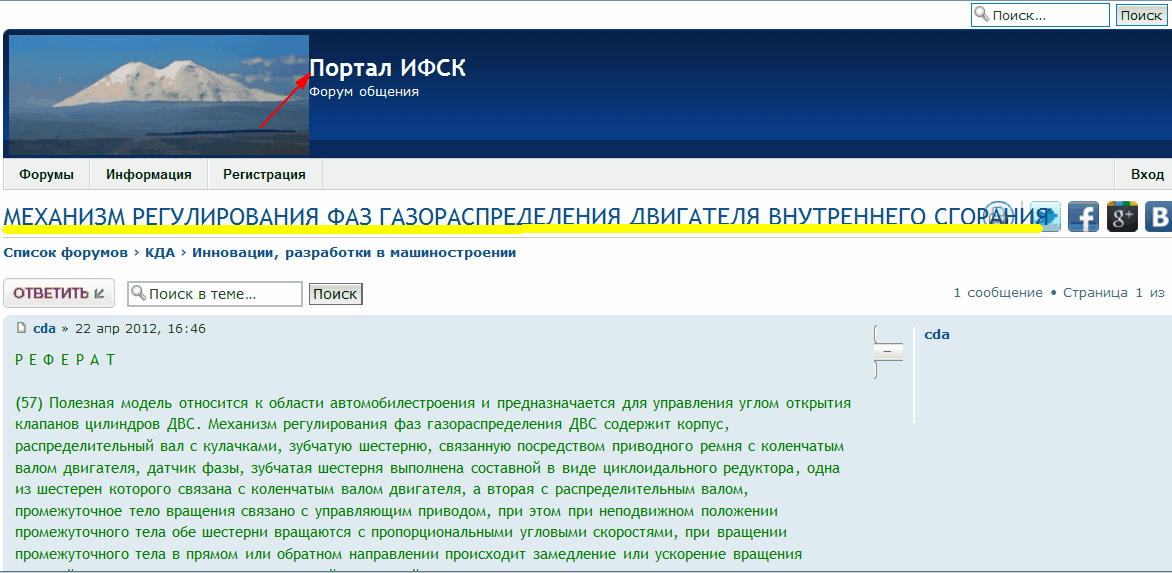Open the КДА breadcrumb link
The image size is (1172, 573).
point(160,252)
